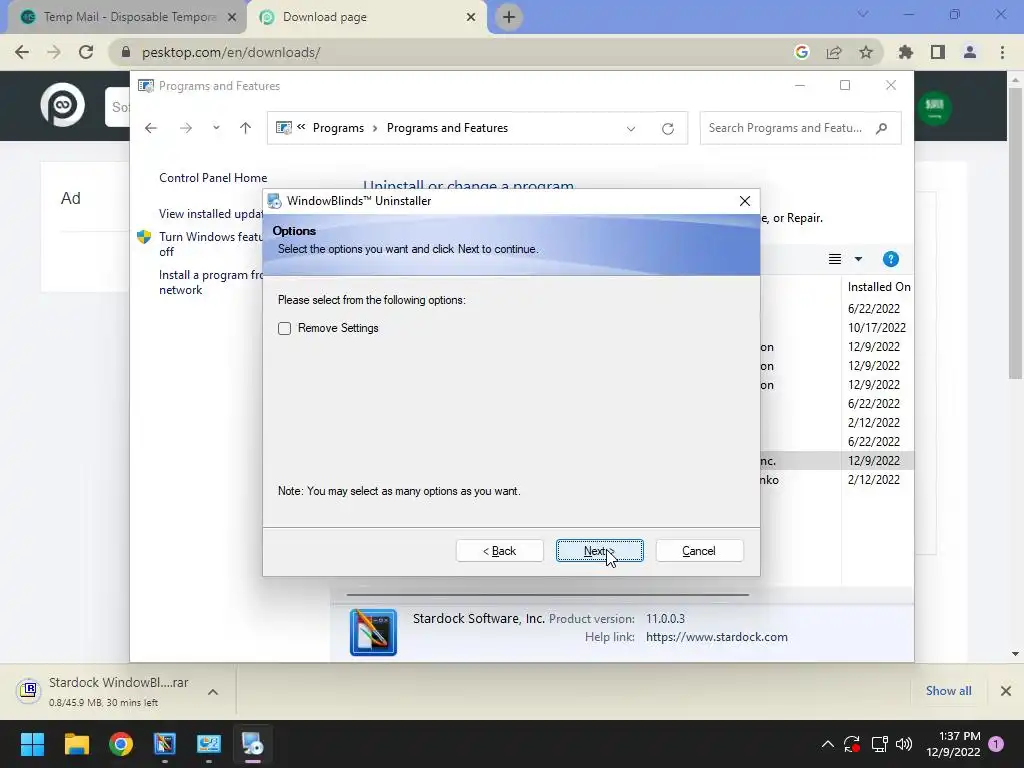Screen dimensions: 1024x768
Task: Click Search Programs and Features box
Action: click(x=800, y=128)
